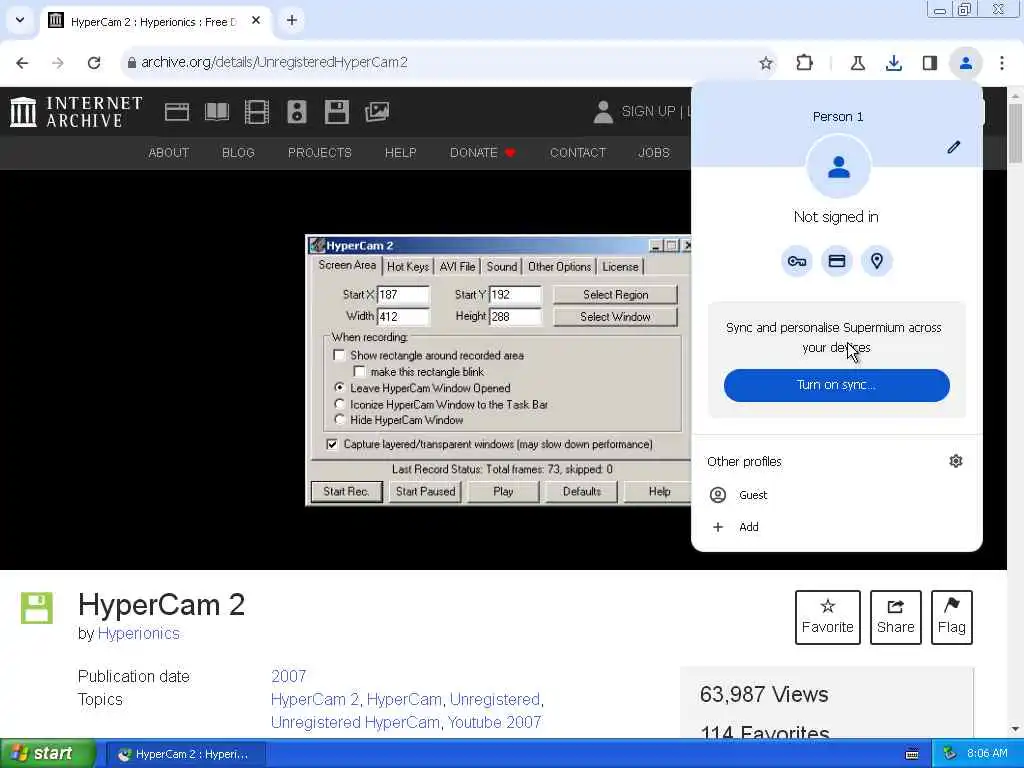Add a new profile
The height and width of the screenshot is (768, 1024).
(837, 527)
